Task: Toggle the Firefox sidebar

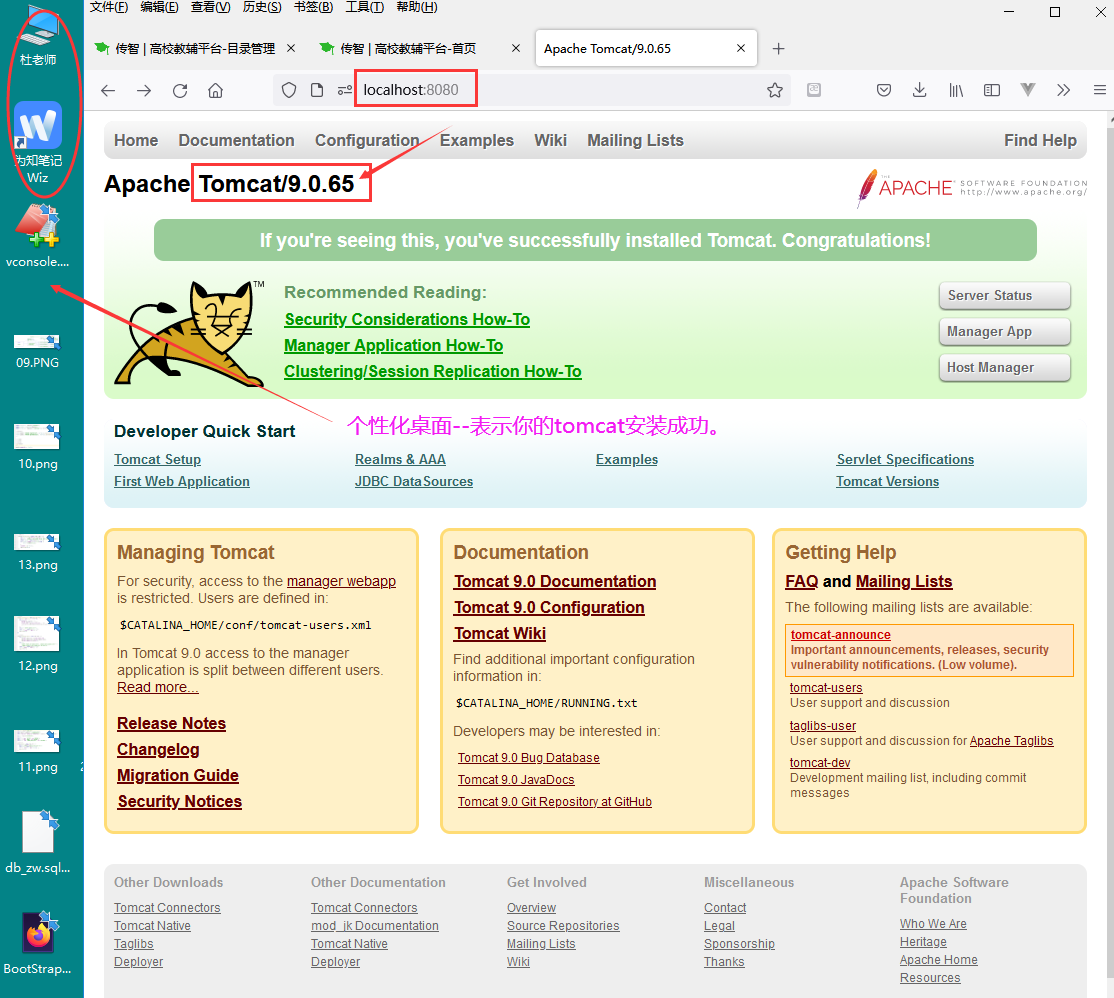Action: [992, 90]
